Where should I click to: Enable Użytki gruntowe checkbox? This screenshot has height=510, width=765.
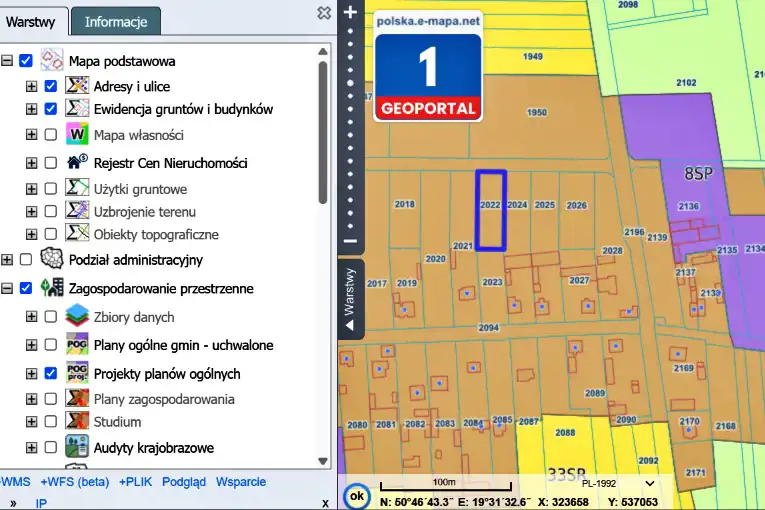pos(51,188)
